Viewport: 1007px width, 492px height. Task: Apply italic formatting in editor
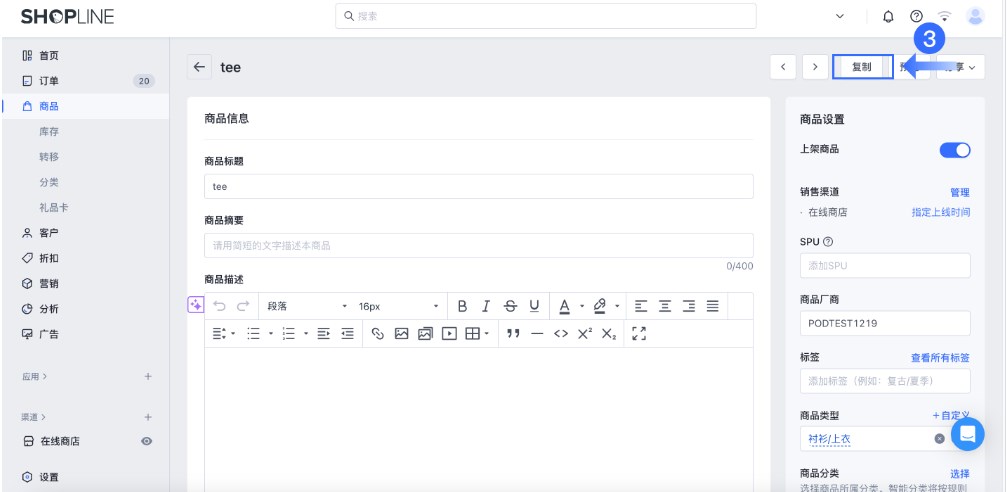(x=486, y=306)
